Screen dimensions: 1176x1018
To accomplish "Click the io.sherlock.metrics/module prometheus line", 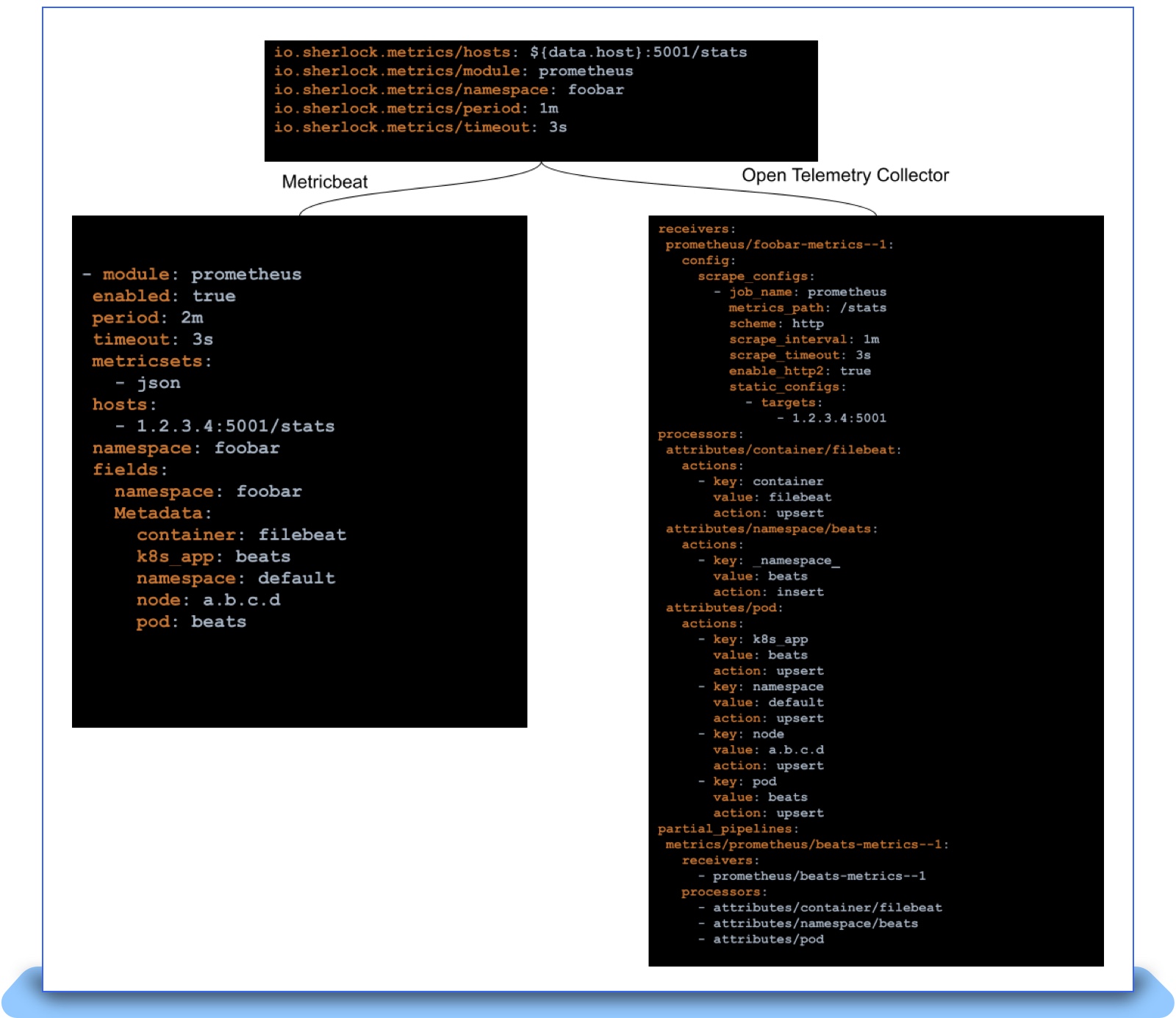I will coord(452,71).
